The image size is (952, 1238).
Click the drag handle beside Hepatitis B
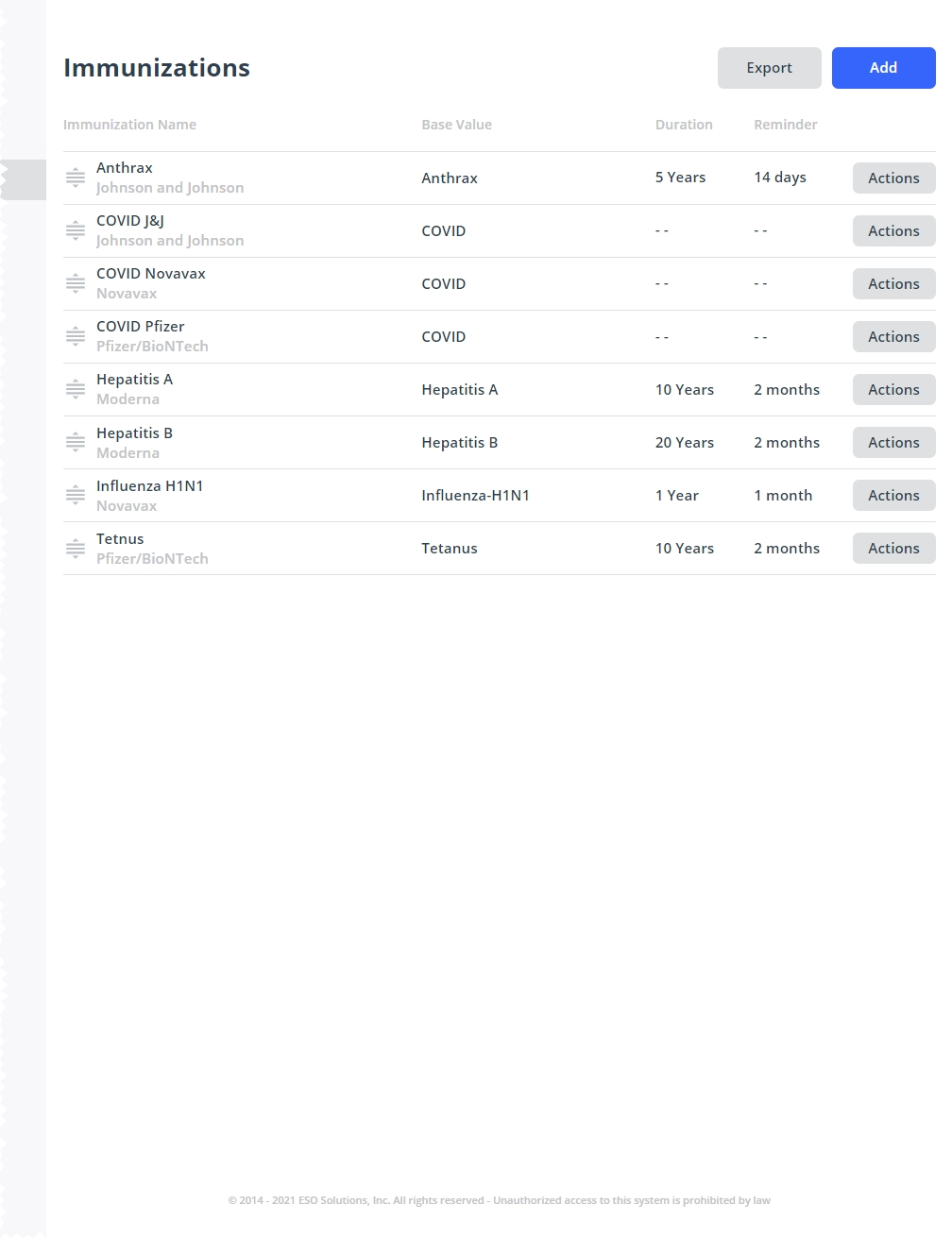pos(76,442)
